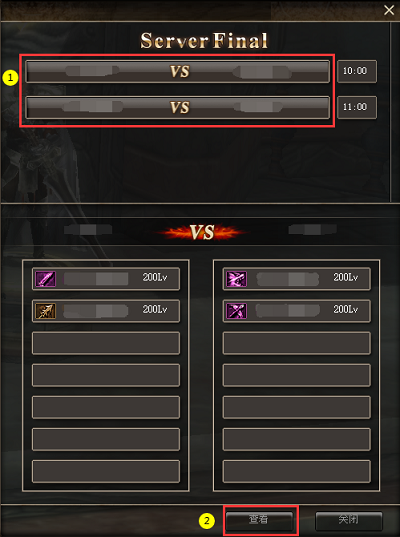Click the first empty slot in left roster

[x=106, y=343]
